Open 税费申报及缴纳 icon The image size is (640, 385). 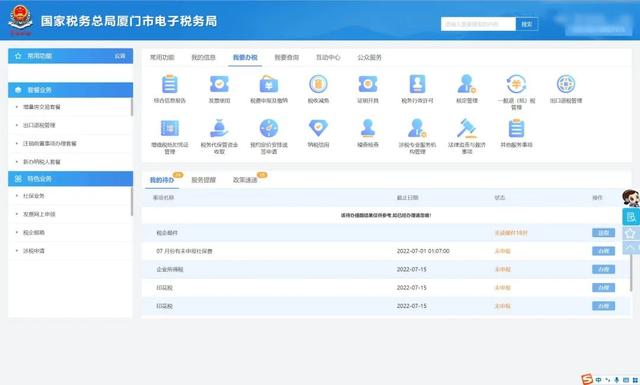(x=269, y=85)
